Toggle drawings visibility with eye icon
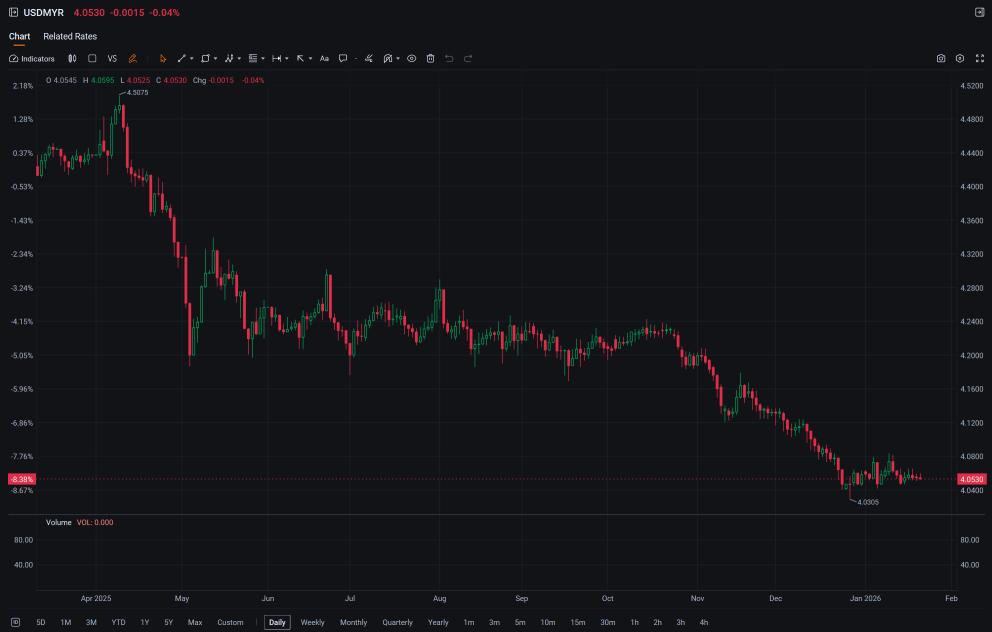 (411, 59)
